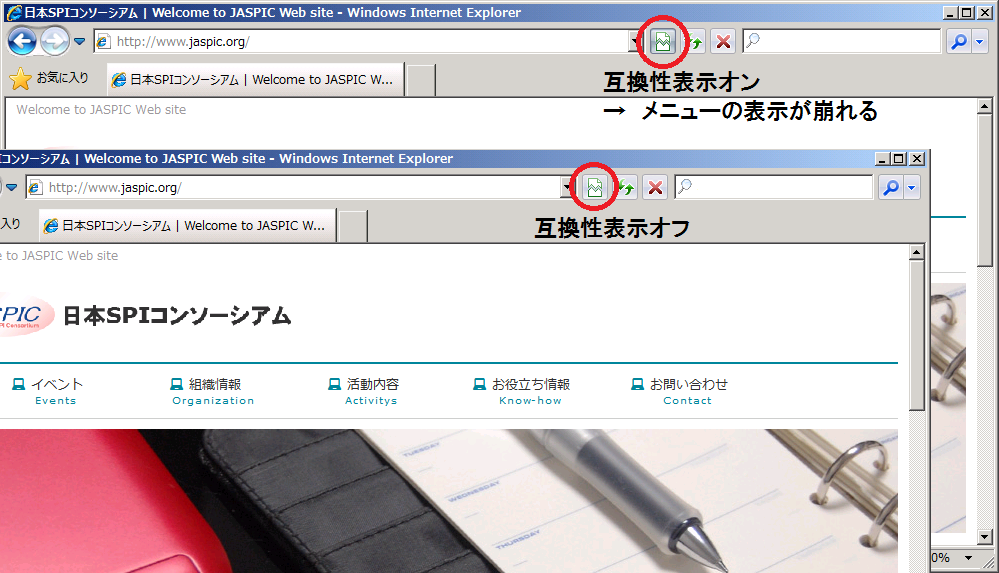The image size is (999, 573).
Task: Open イベント Events menu item
Action: pyautogui.click(x=49, y=391)
